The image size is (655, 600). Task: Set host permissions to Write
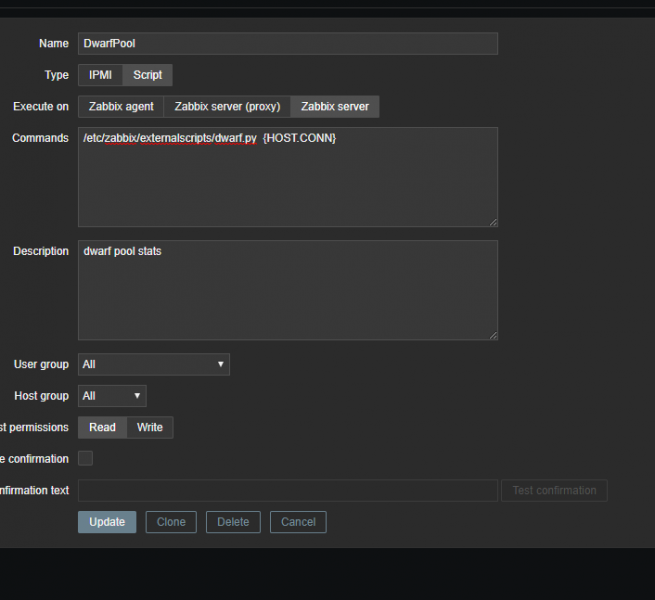point(150,427)
